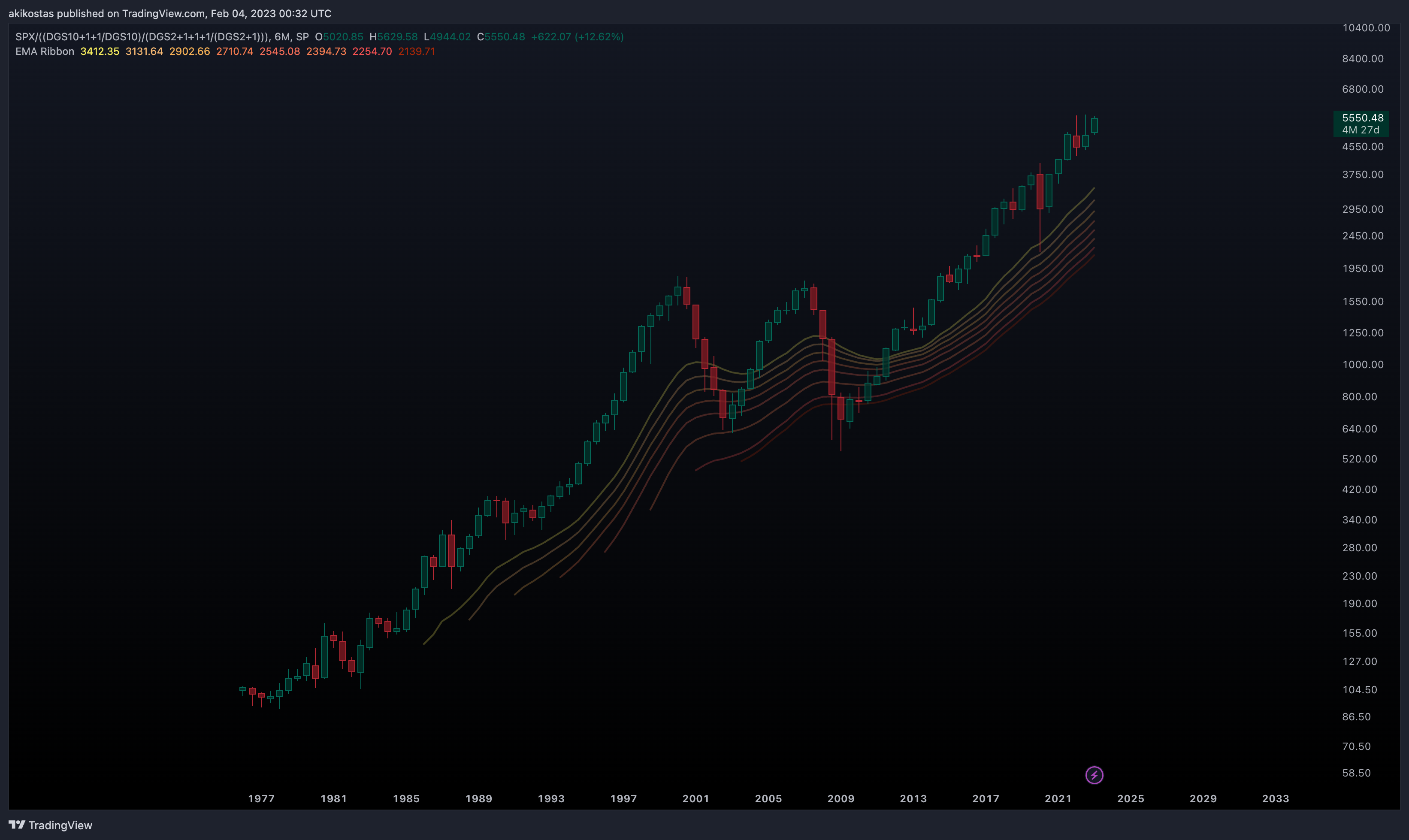
Task: Click the EMA value 2139.71
Action: [417, 51]
